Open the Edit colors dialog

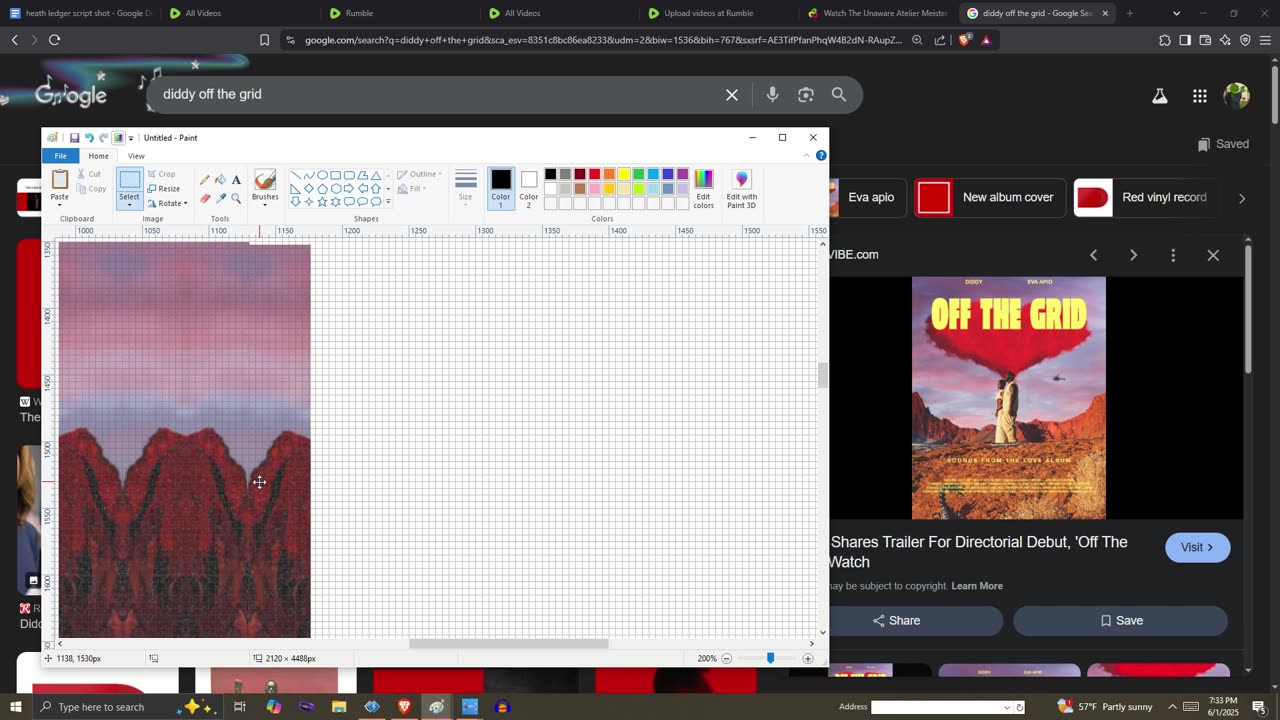(704, 189)
